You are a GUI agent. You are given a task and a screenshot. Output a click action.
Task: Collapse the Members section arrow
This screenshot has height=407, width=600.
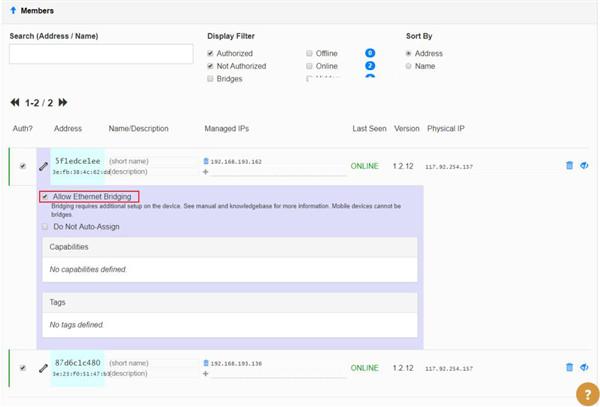click(12, 10)
